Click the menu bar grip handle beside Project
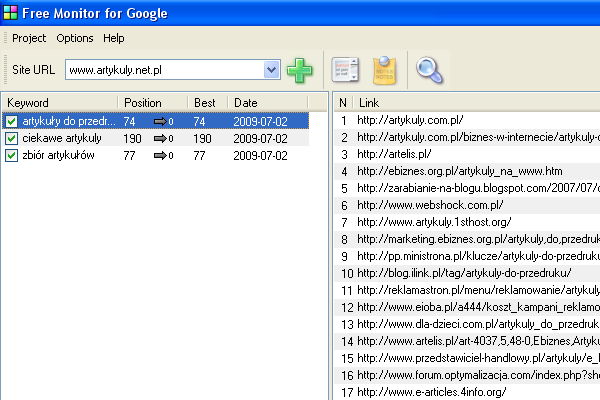Screen dimensions: 600x400 (5, 38)
